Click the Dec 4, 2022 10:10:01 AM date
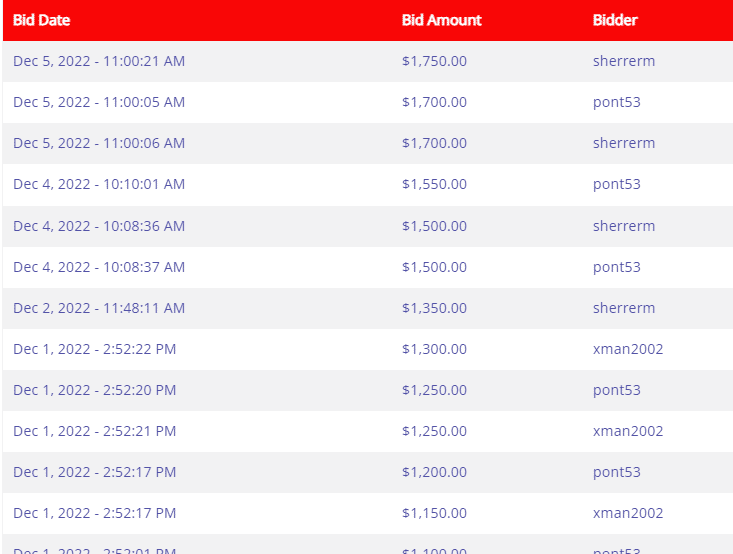 99,184
